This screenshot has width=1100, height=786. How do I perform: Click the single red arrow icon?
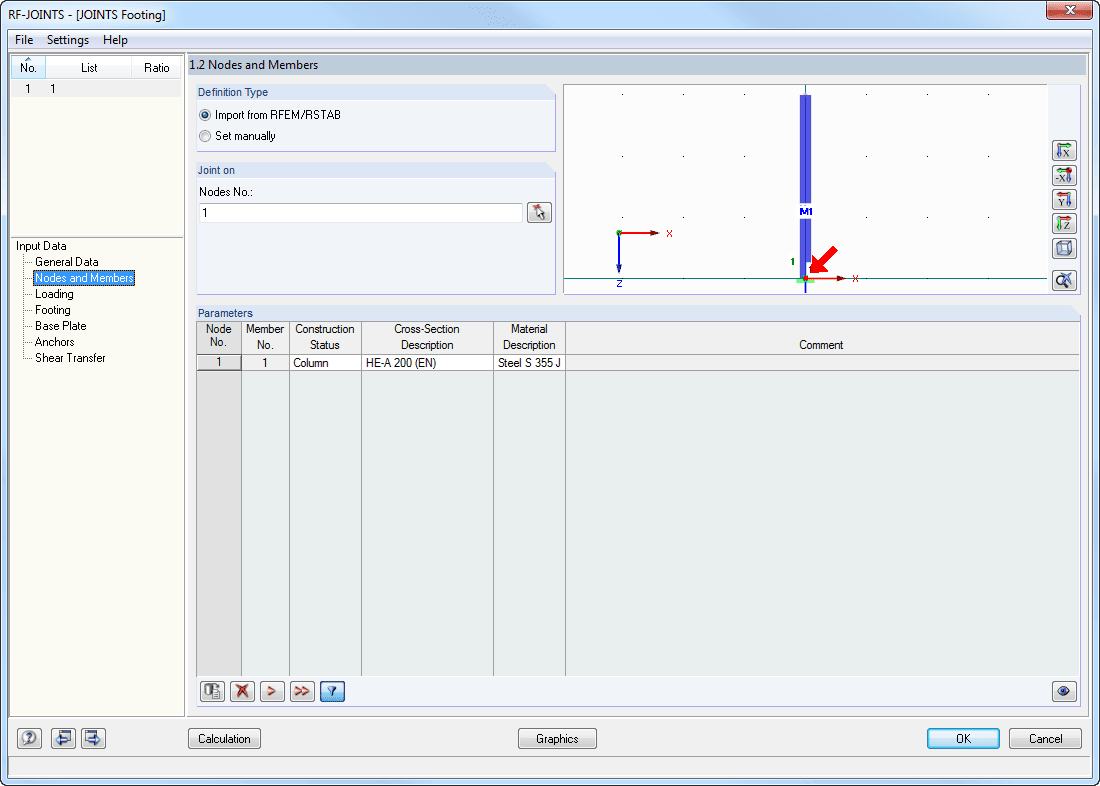272,692
